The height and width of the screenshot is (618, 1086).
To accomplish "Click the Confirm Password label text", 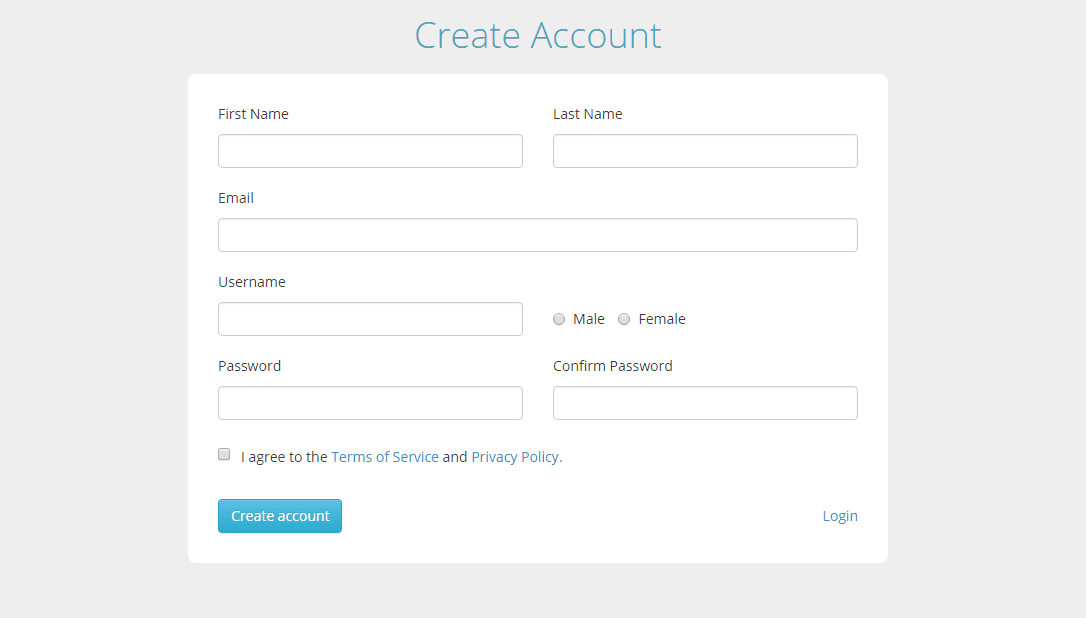I will (613, 366).
